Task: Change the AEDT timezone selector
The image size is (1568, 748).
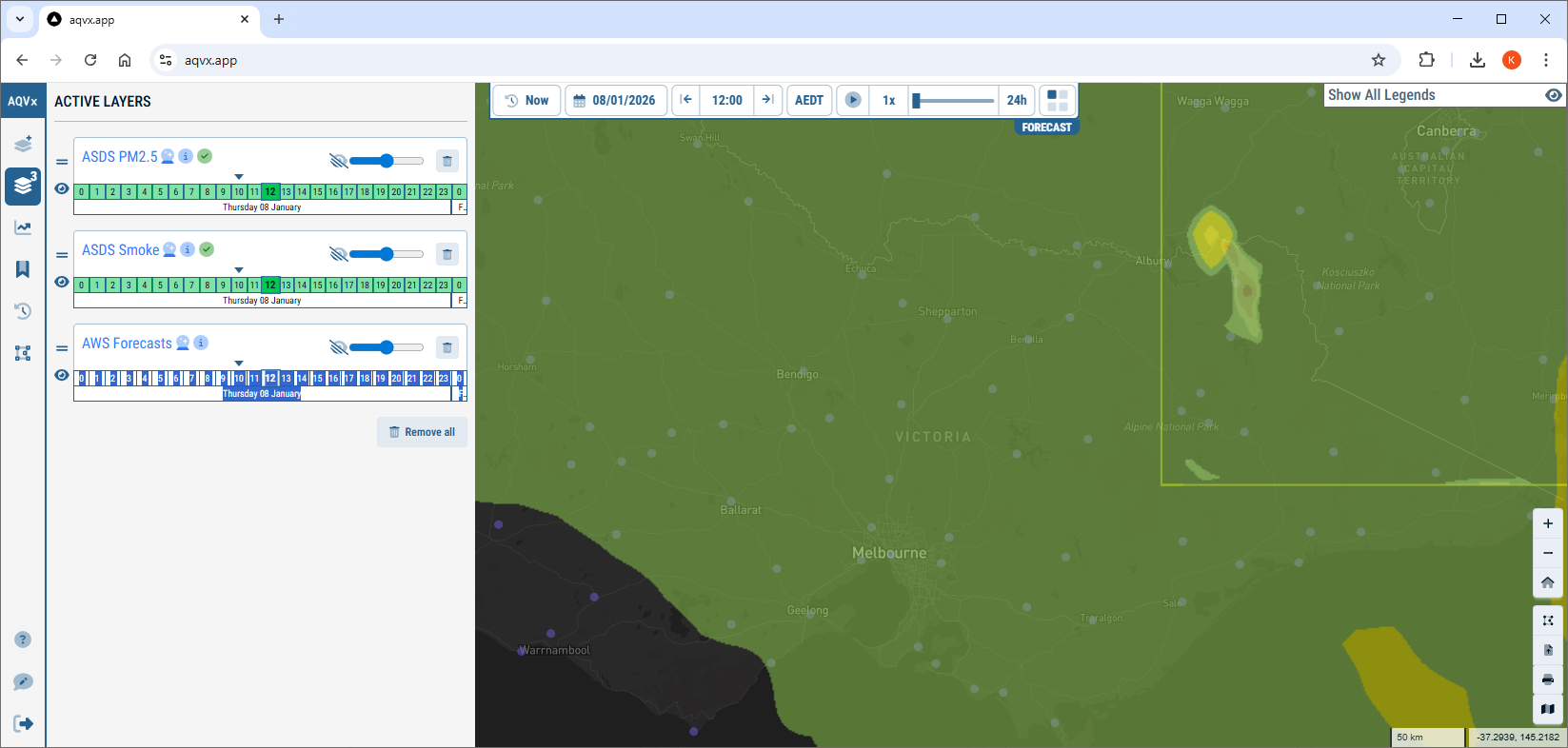Action: coord(809,100)
